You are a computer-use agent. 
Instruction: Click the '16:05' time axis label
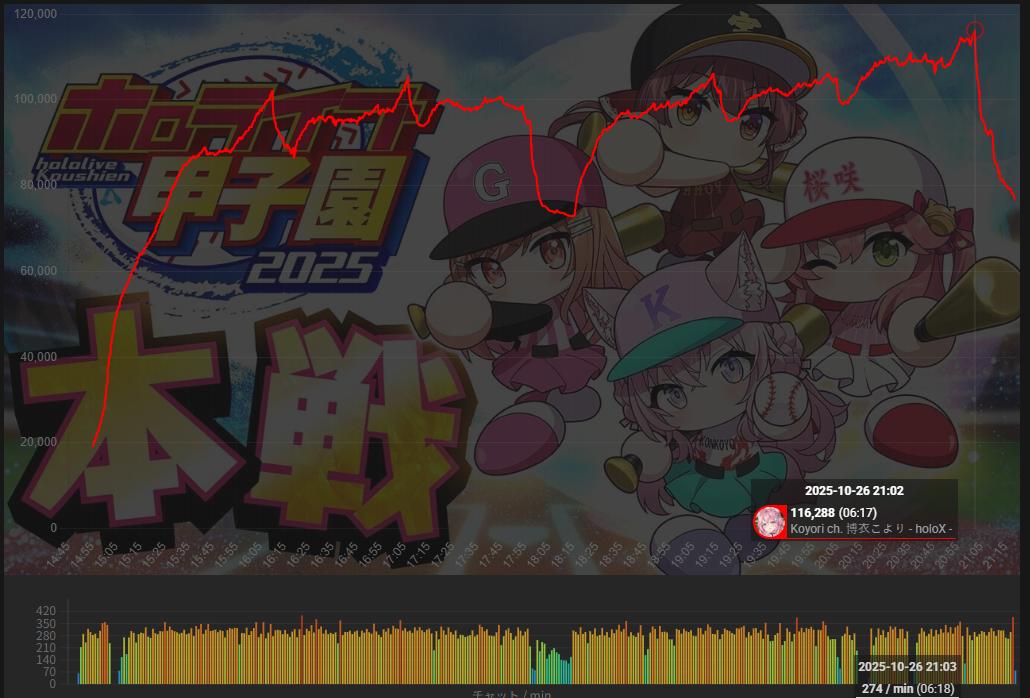point(250,555)
